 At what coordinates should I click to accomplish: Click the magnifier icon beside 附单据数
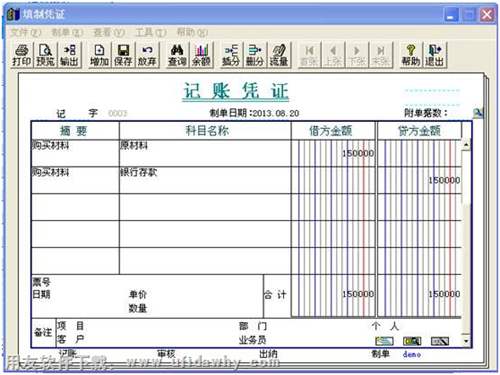478,113
